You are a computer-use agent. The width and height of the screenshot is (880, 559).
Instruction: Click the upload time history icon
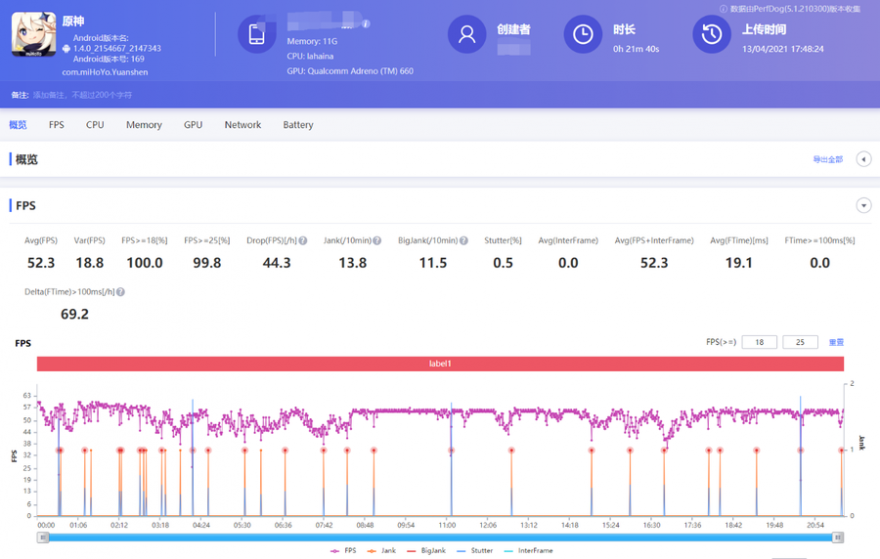pyautogui.click(x=711, y=34)
